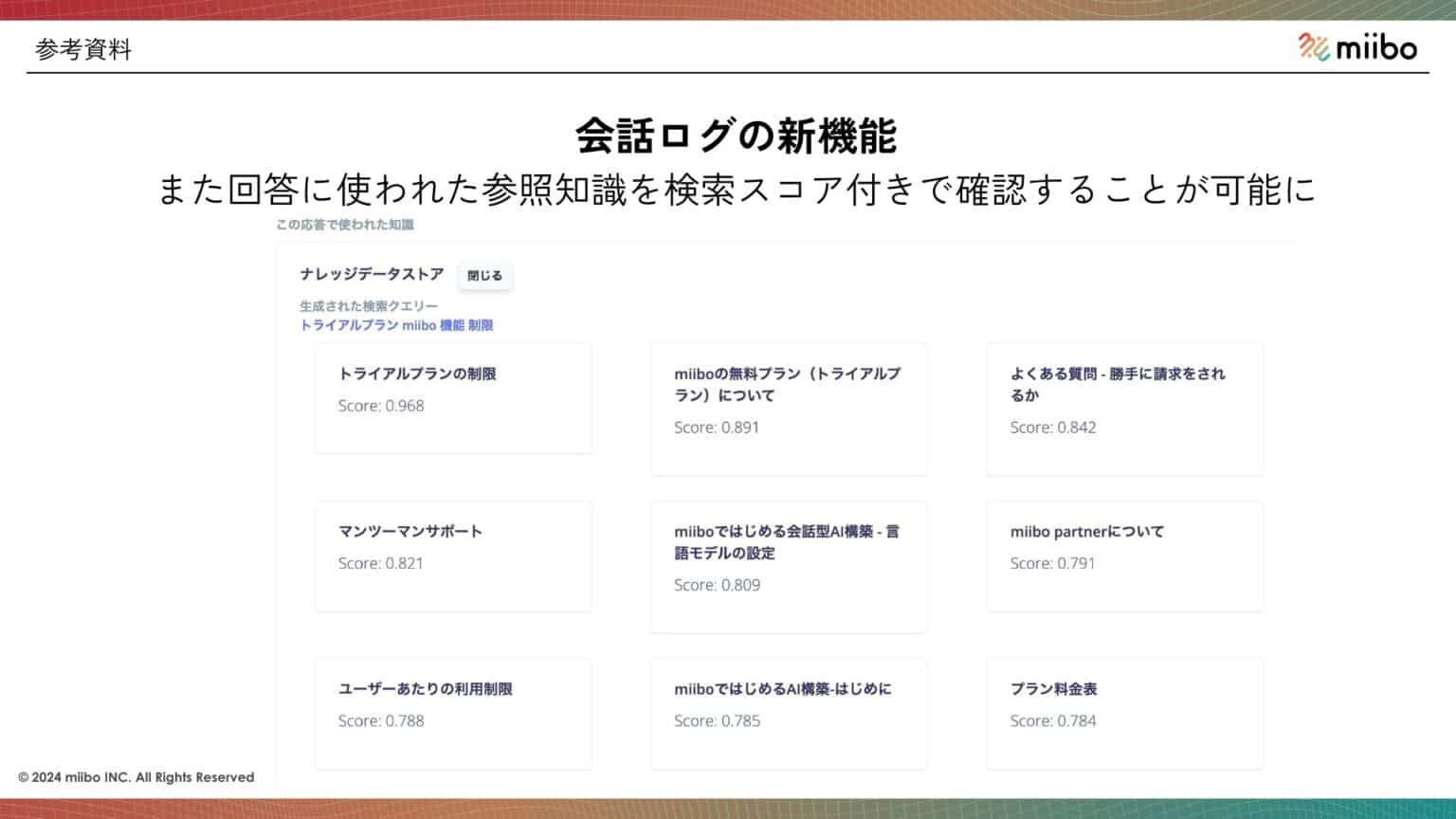Screen dimensions: 1456x819
Task: Click the Score 0.968 value
Action: (382, 406)
